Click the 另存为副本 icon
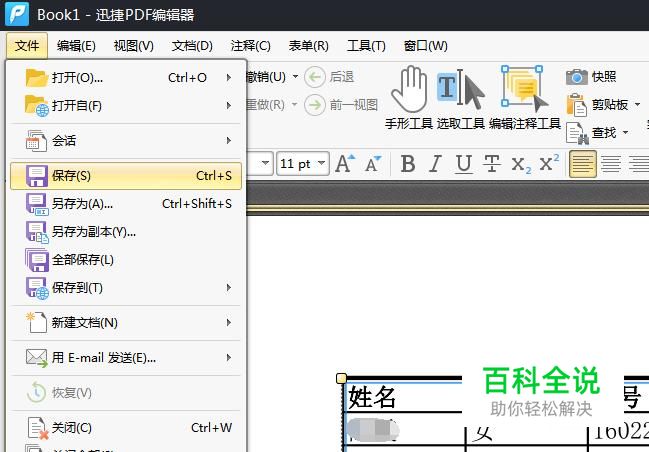This screenshot has width=649, height=452. point(37,232)
